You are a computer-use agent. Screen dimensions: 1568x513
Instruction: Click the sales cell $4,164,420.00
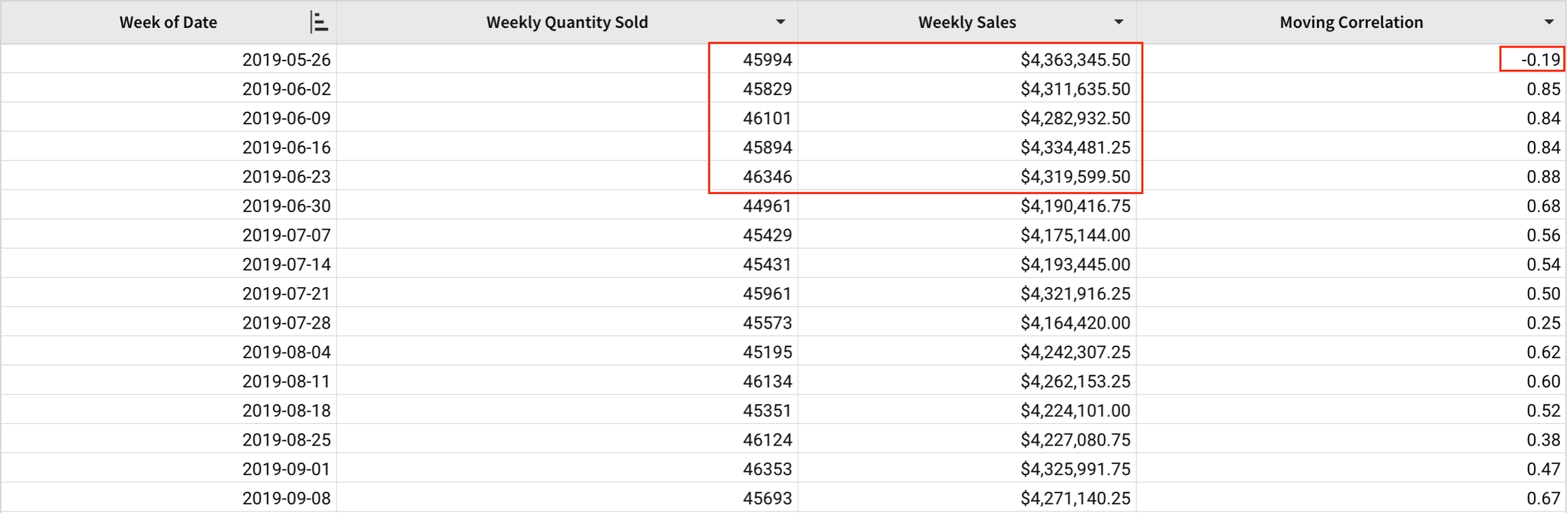[1075, 323]
